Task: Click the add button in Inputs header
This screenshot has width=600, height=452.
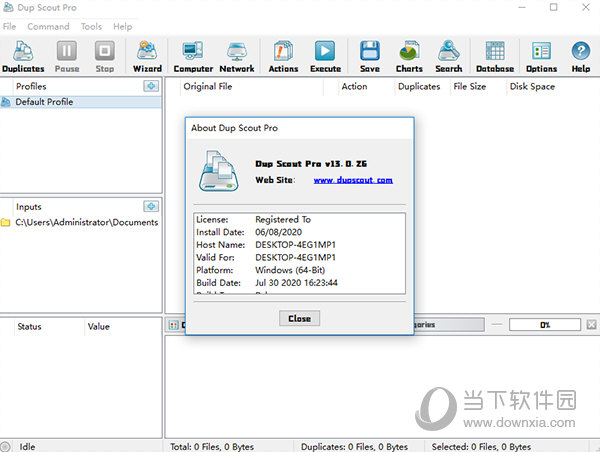Action: tap(151, 206)
